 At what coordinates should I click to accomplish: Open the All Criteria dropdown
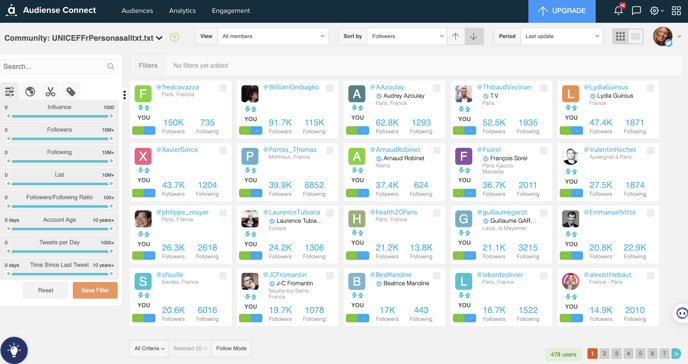pos(149,348)
